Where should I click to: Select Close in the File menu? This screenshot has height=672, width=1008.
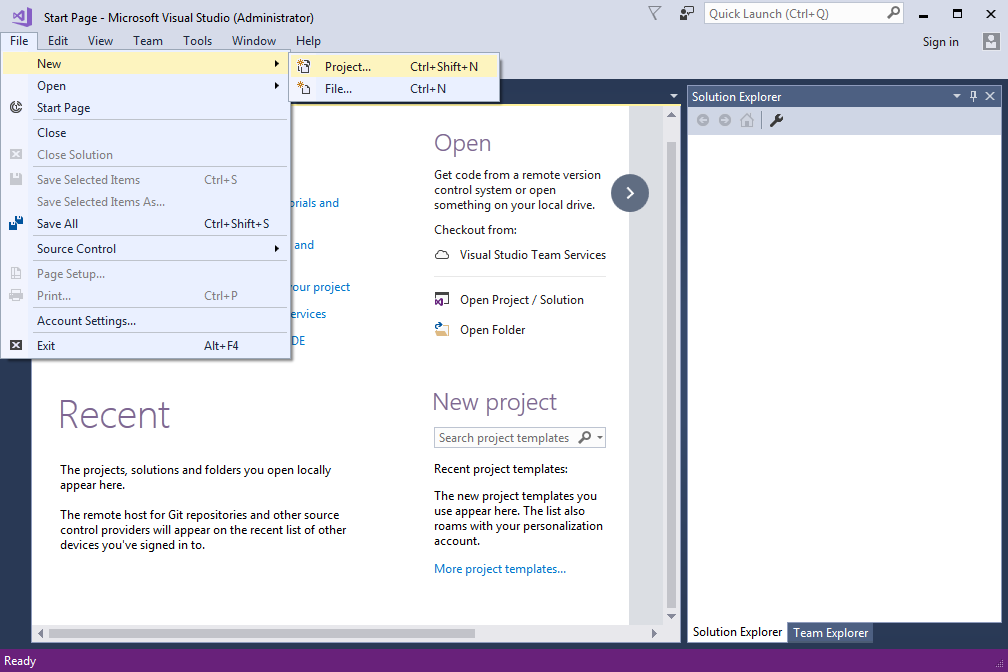[145, 132]
